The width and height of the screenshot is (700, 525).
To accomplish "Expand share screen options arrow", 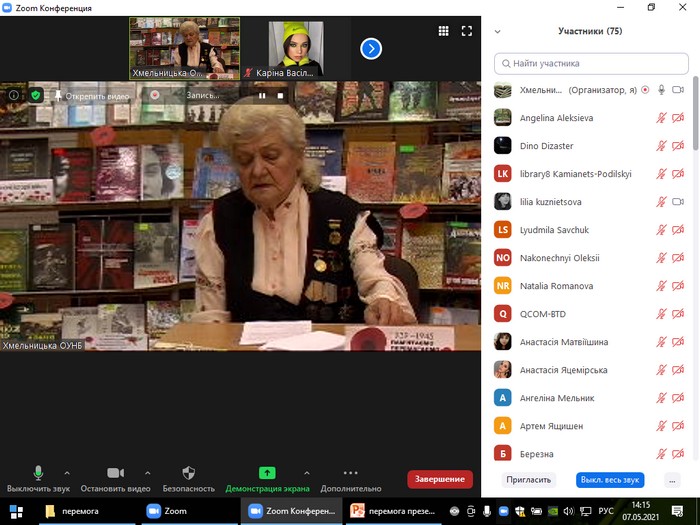I will [x=306, y=473].
